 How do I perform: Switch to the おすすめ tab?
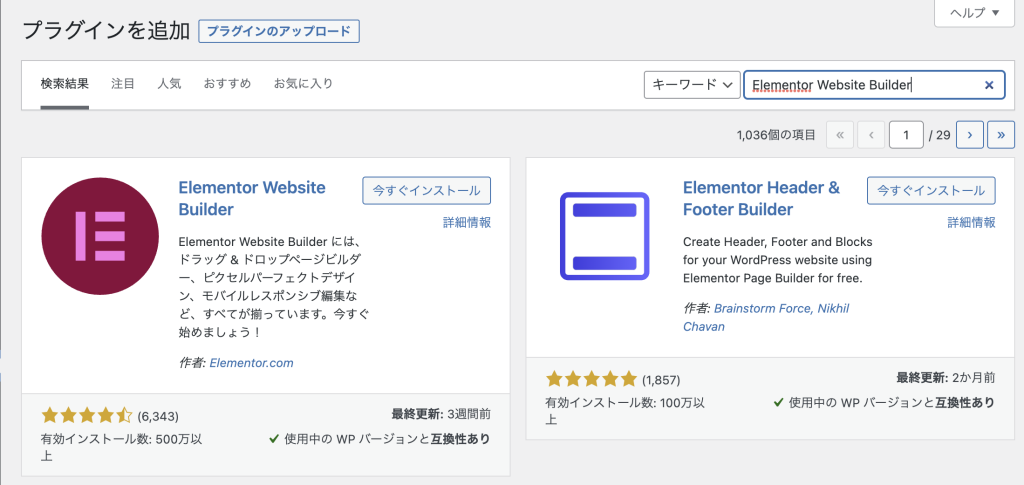(x=227, y=84)
